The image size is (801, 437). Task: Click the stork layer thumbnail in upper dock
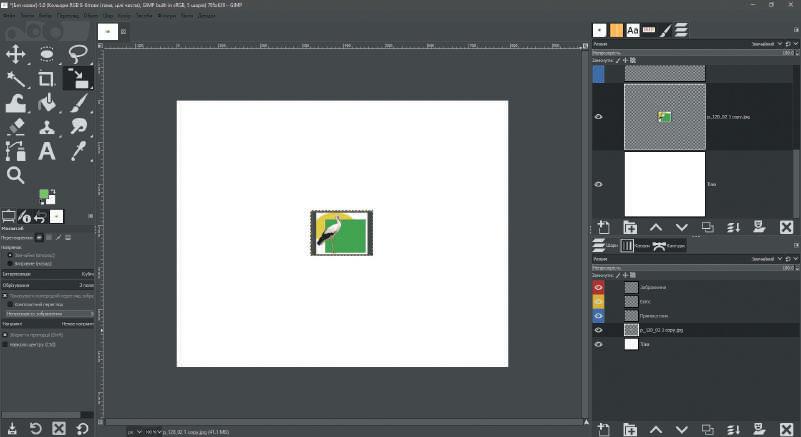point(665,117)
